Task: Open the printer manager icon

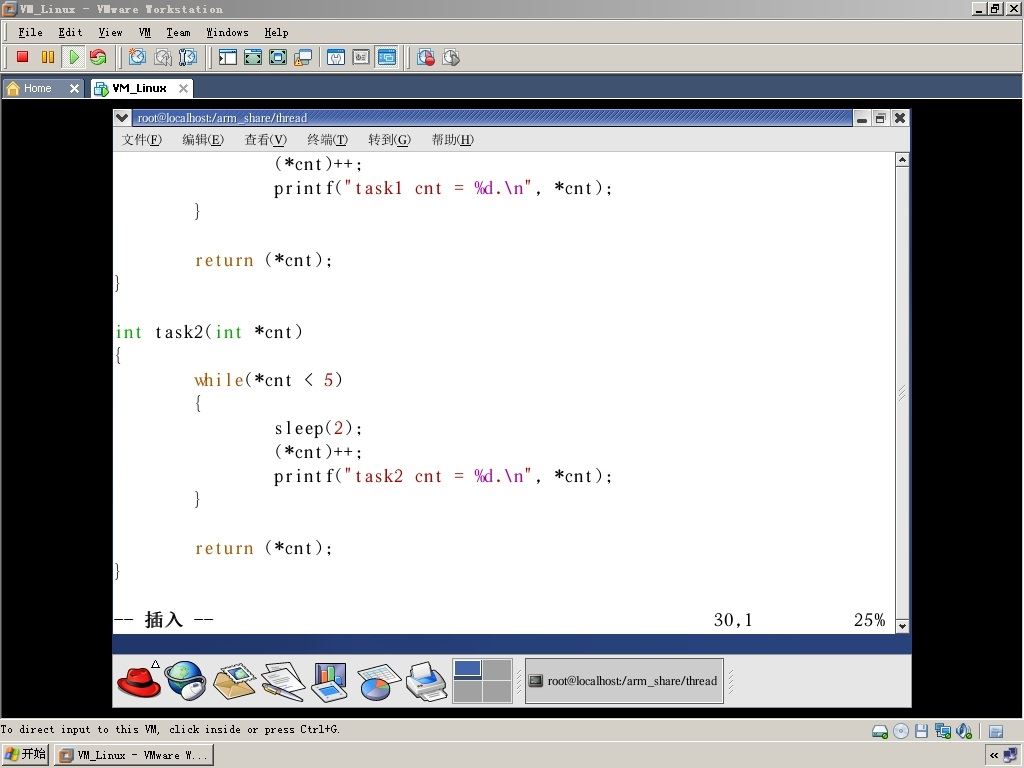Action: (x=426, y=680)
